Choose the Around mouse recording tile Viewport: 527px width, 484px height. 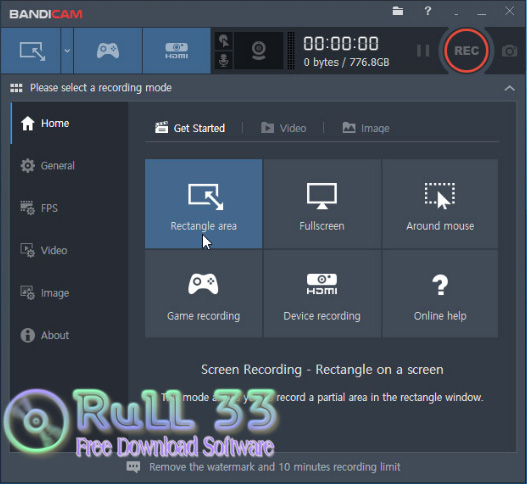(440, 204)
